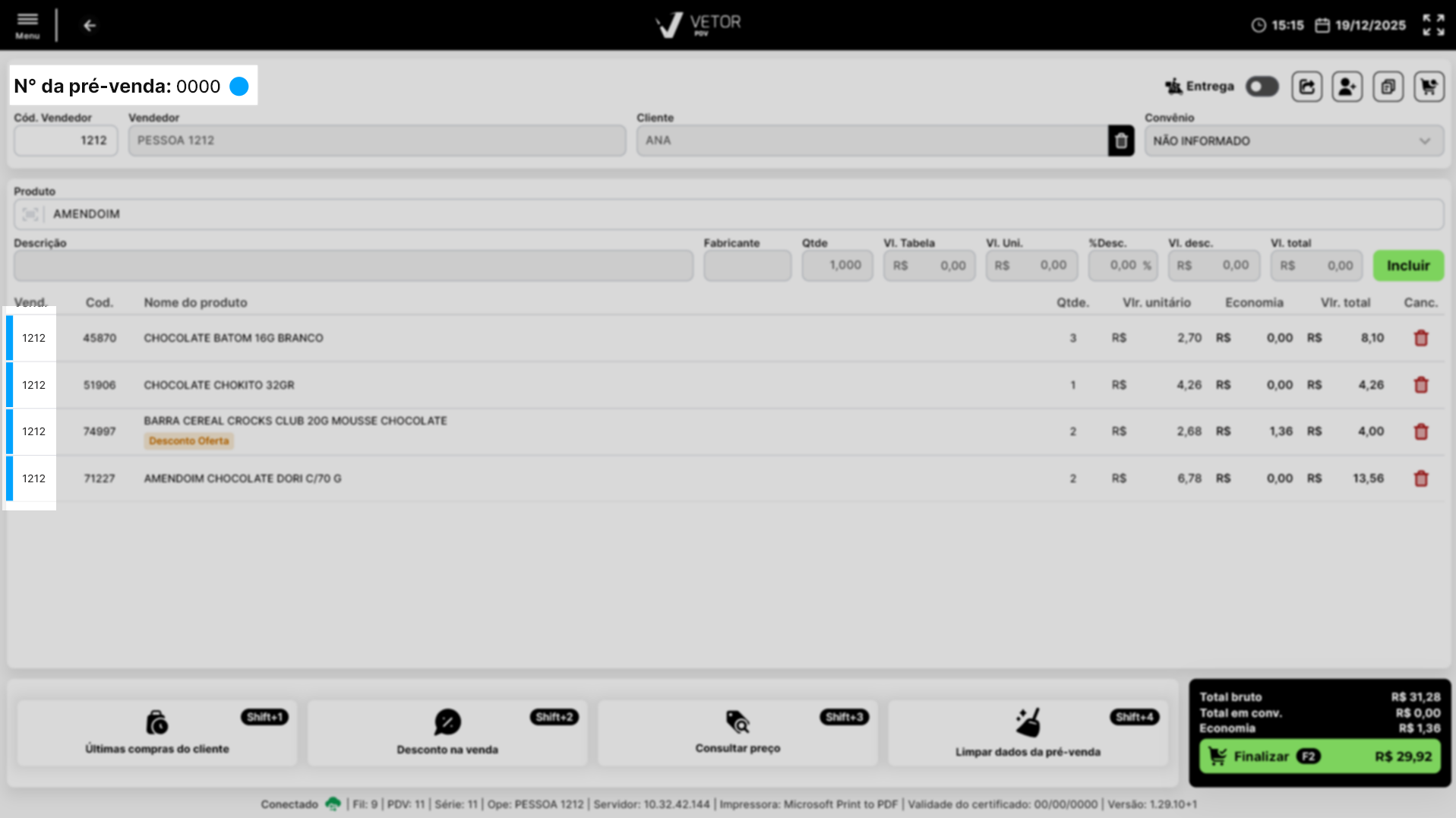Click product code 74997

[x=99, y=431]
